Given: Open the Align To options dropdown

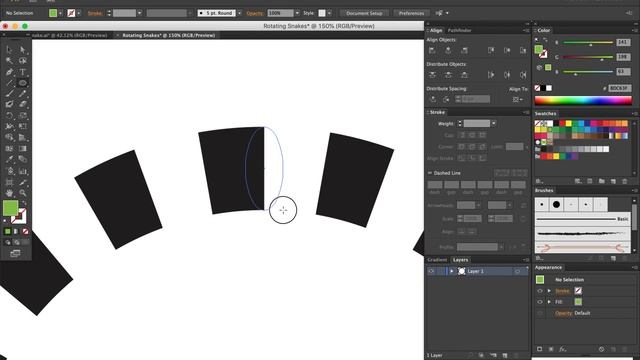Looking at the screenshot, I should point(518,99).
